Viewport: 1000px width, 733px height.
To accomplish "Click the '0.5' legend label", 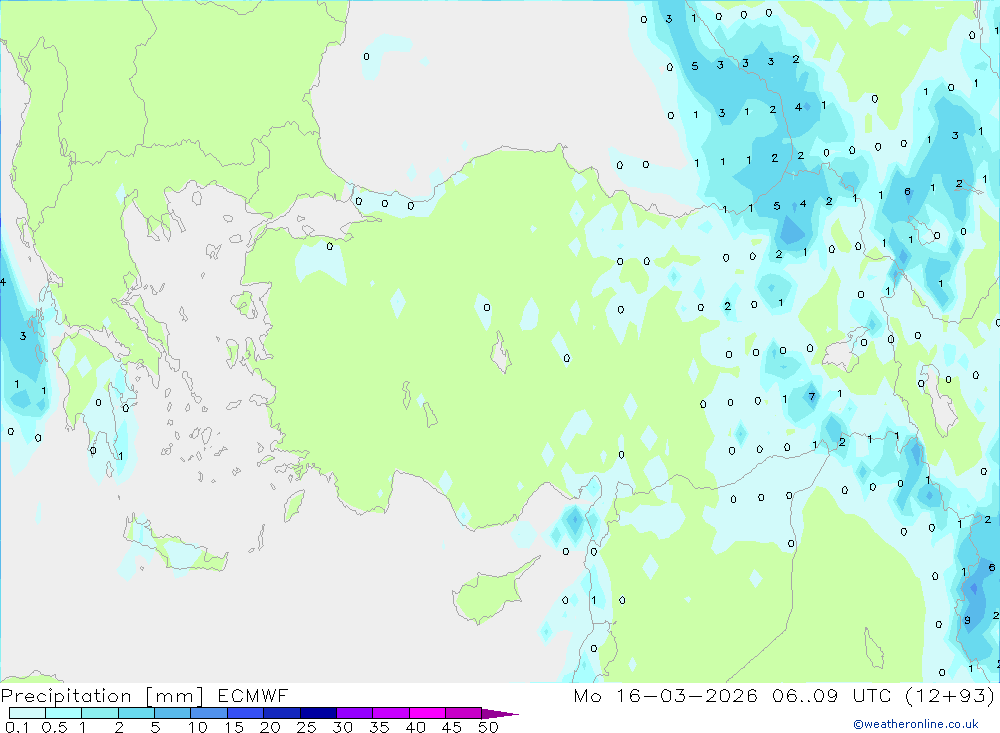I will pyautogui.click(x=54, y=727).
